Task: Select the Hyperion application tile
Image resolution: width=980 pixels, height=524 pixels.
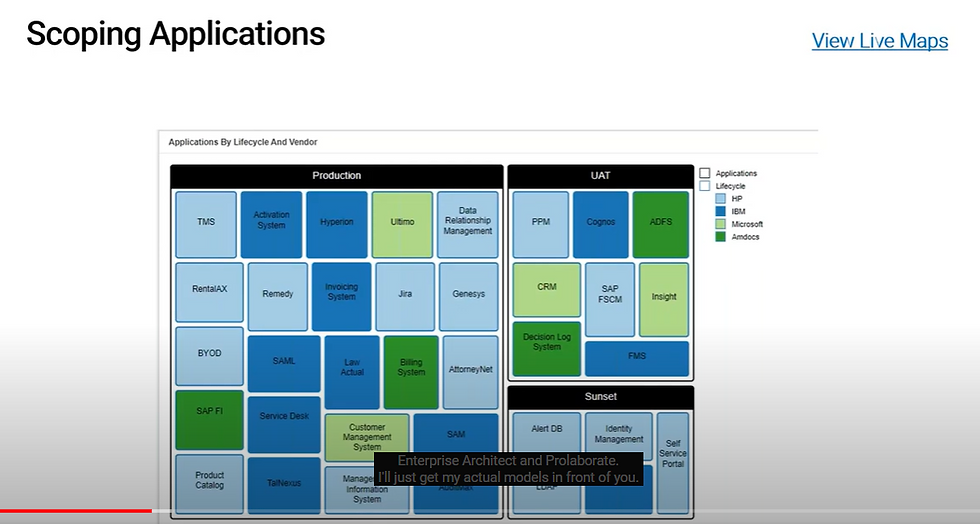Action: pos(337,224)
